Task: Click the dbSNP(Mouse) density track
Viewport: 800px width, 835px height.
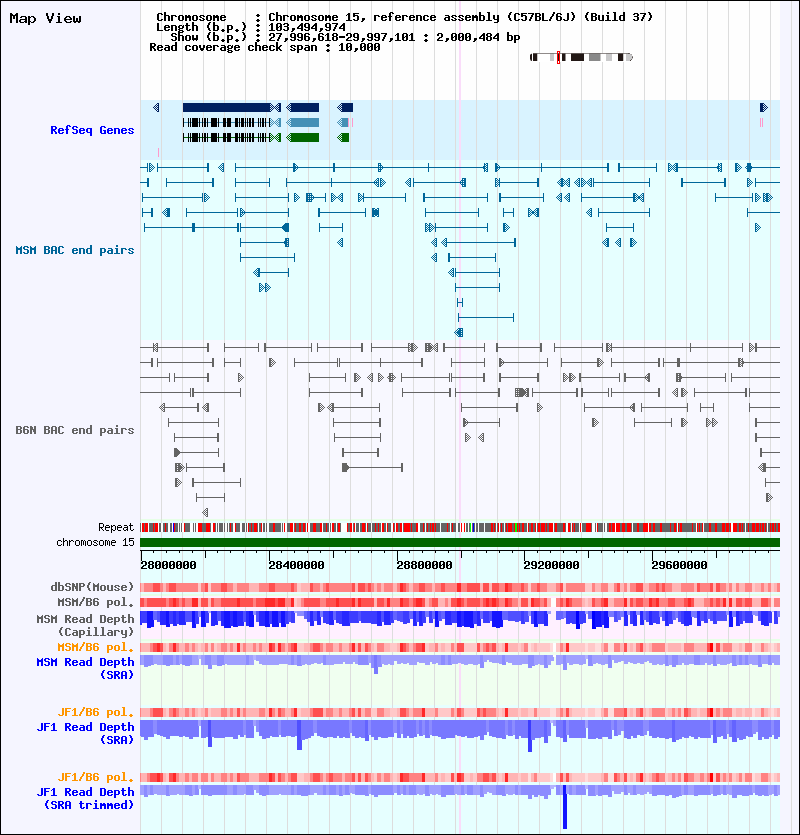Action: pyautogui.click(x=460, y=587)
